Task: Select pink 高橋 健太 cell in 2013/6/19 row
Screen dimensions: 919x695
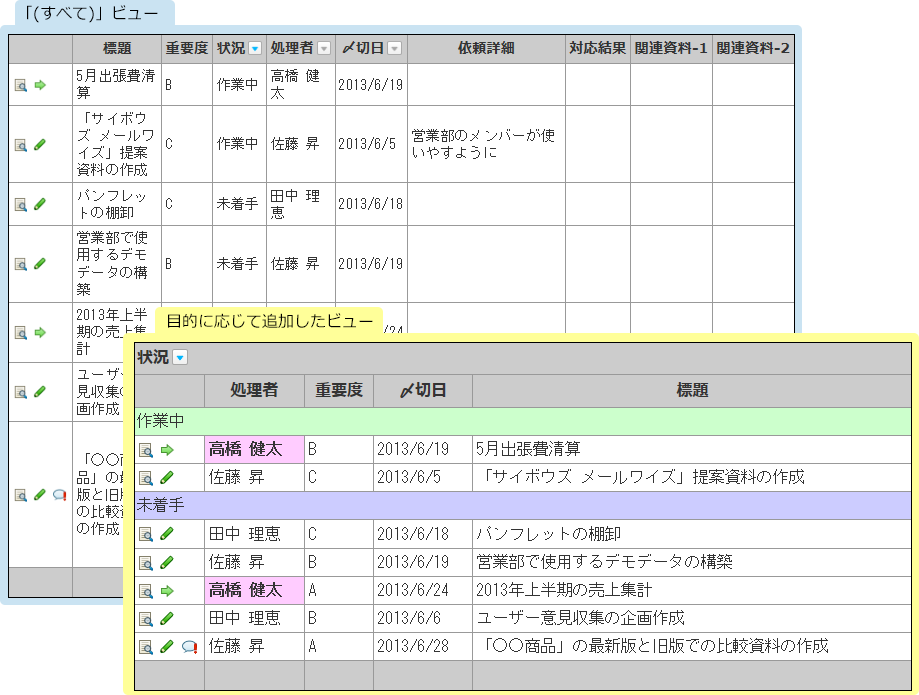Action: pos(254,449)
